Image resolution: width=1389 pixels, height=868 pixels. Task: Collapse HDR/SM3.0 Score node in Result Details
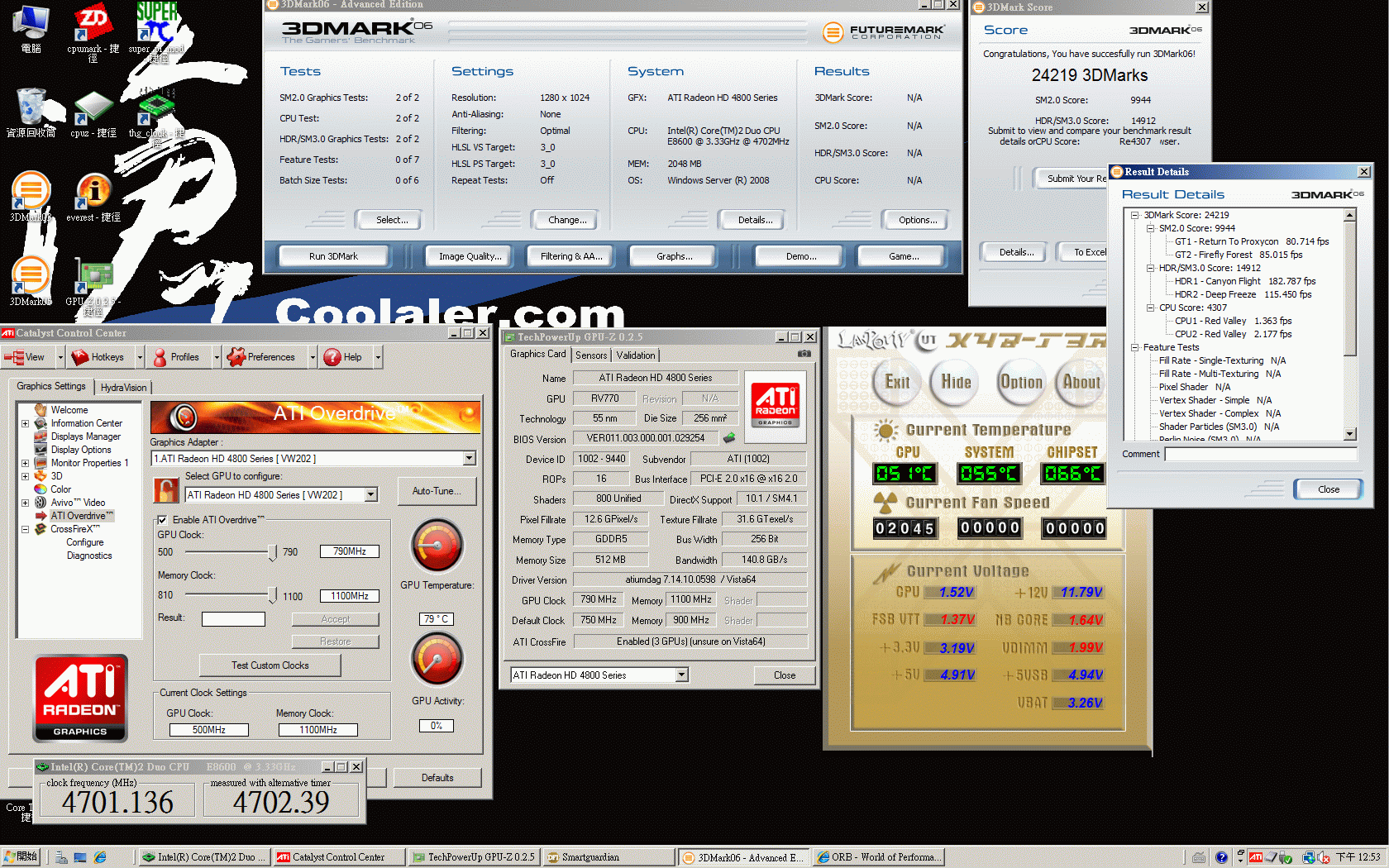(1150, 268)
